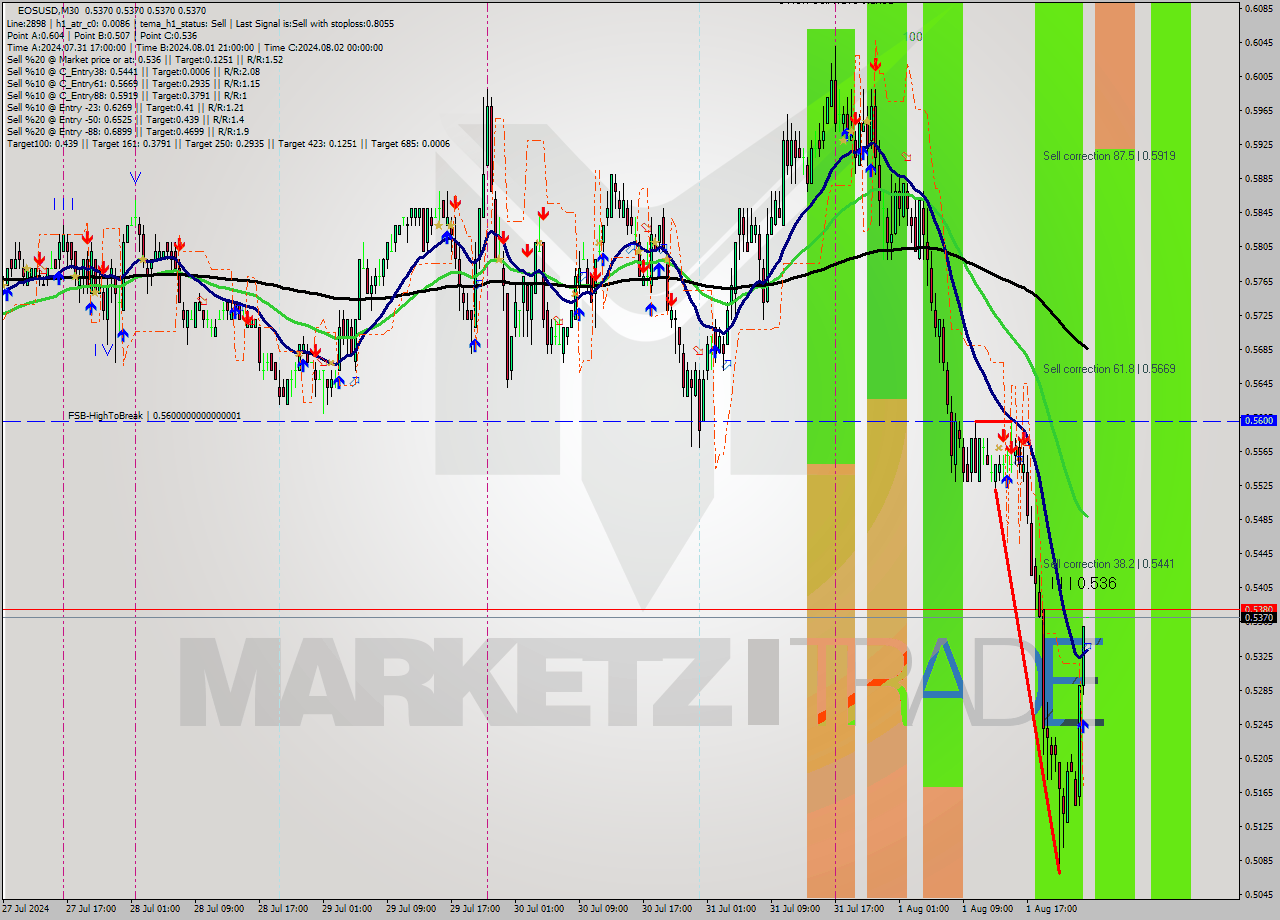Click the '1 Aug 17:00' time axis label
Viewport: 1280px width, 920px height.
pyautogui.click(x=1053, y=909)
